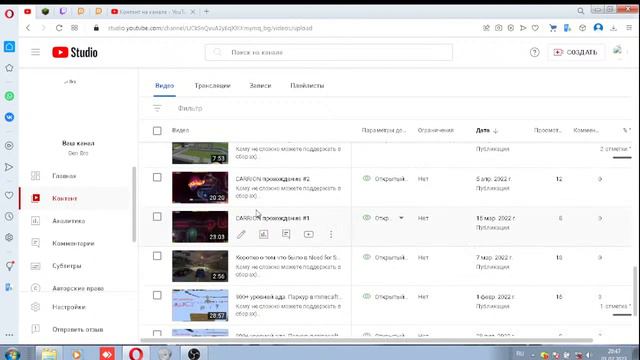
Task: Click the visibility eye of CARRION #2
Action: coord(367,178)
